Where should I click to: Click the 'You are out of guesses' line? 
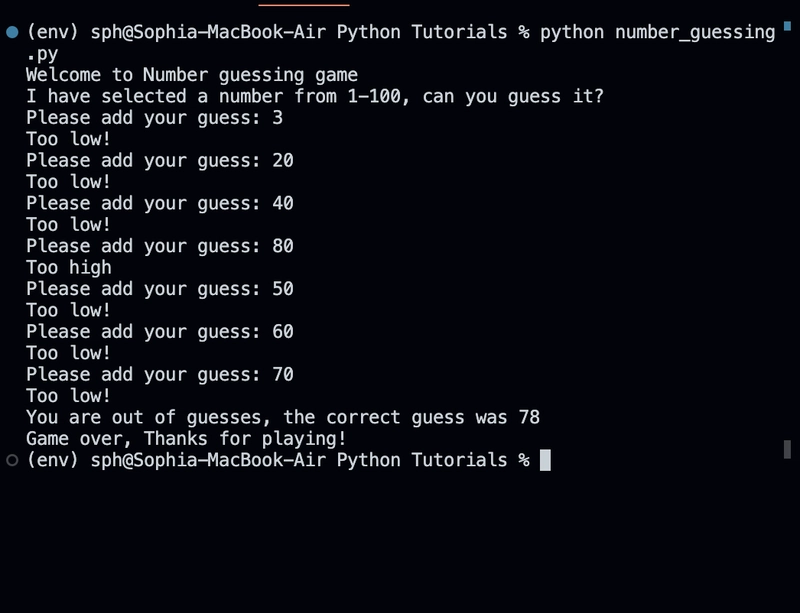pos(283,418)
